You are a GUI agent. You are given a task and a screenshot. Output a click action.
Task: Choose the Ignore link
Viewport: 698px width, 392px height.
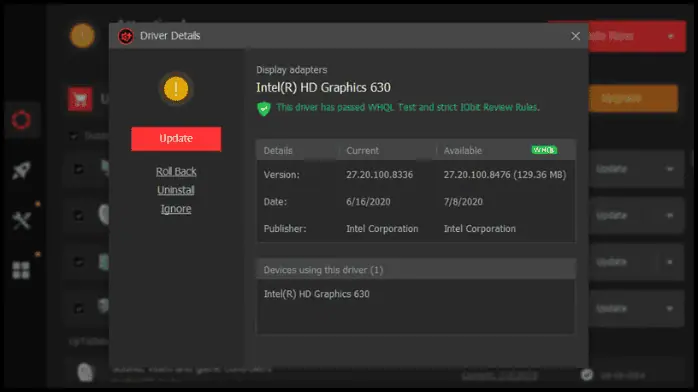pos(176,209)
